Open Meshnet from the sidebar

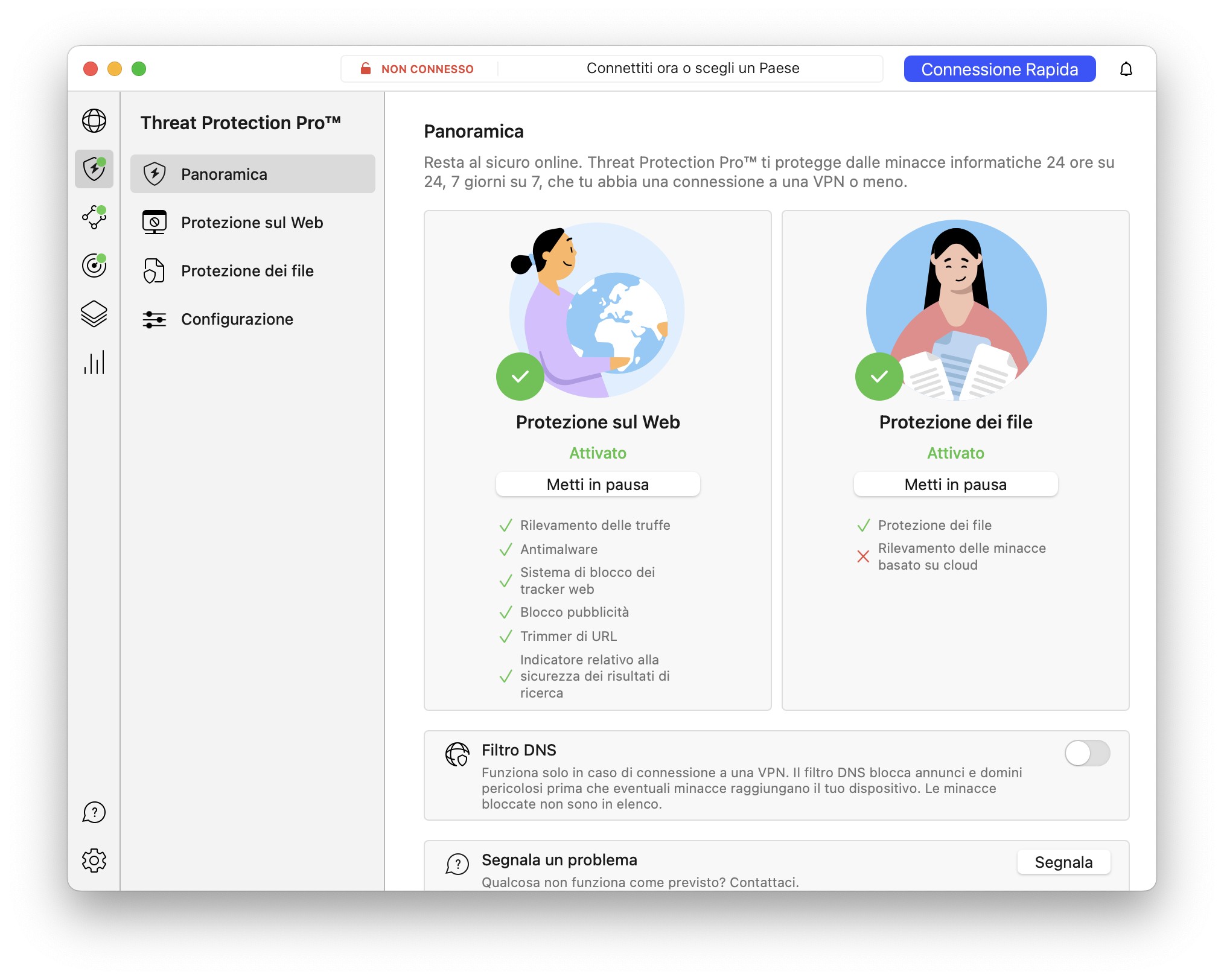pyautogui.click(x=94, y=218)
